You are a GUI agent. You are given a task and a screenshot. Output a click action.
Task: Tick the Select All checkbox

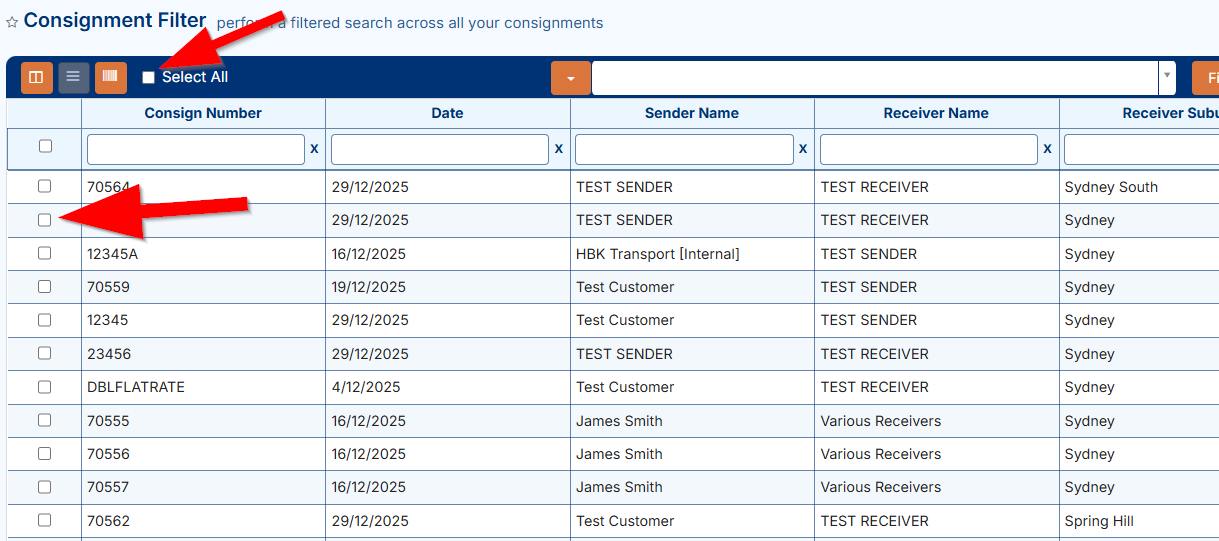149,78
